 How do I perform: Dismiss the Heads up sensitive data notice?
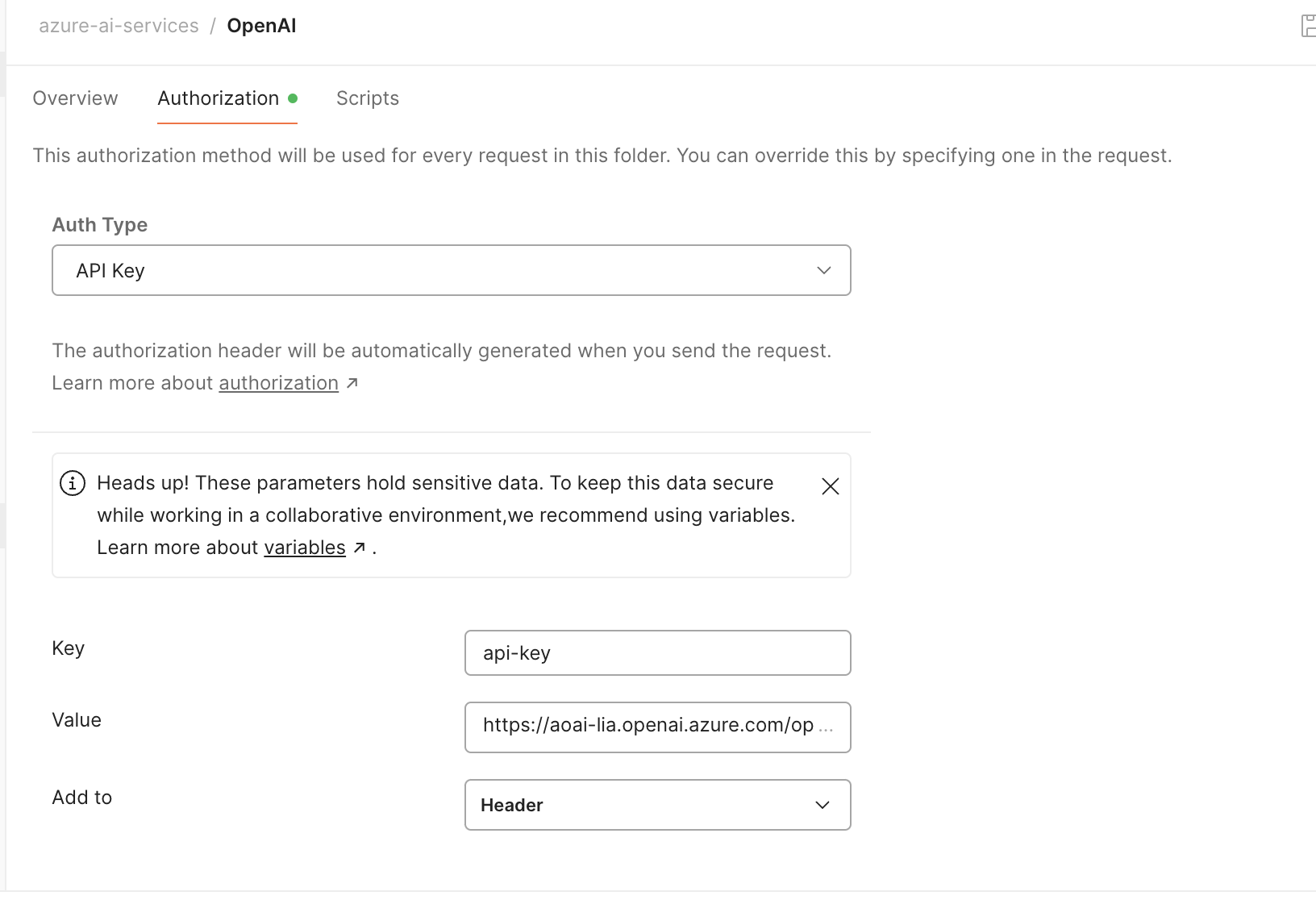click(830, 486)
